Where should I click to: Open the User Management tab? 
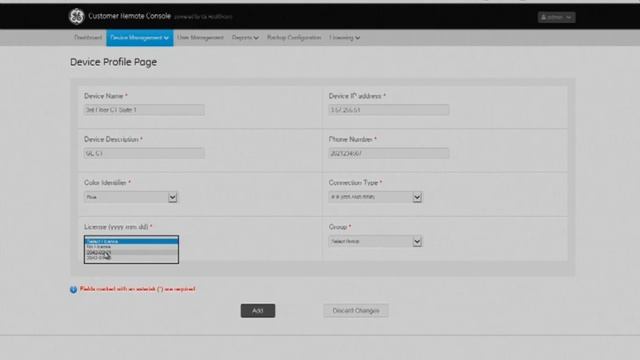200,38
